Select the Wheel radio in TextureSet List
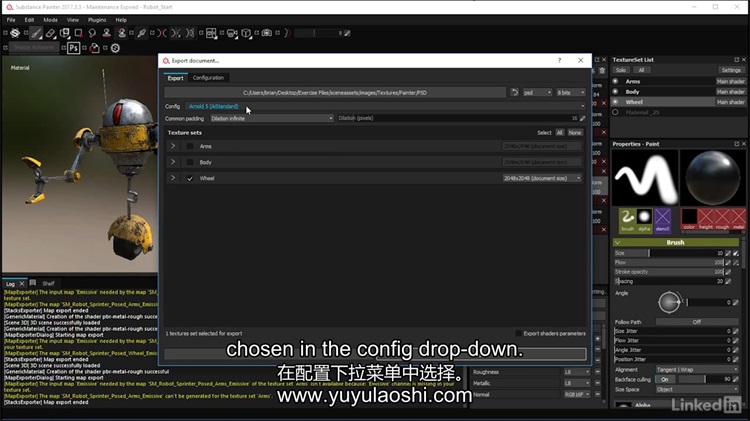Viewport: 750px width, 421px height. click(x=615, y=102)
